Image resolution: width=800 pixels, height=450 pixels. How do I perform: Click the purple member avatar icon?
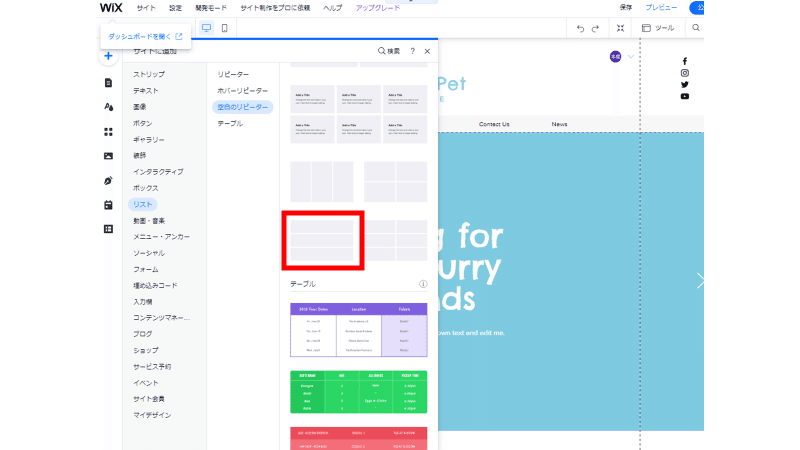click(x=615, y=57)
